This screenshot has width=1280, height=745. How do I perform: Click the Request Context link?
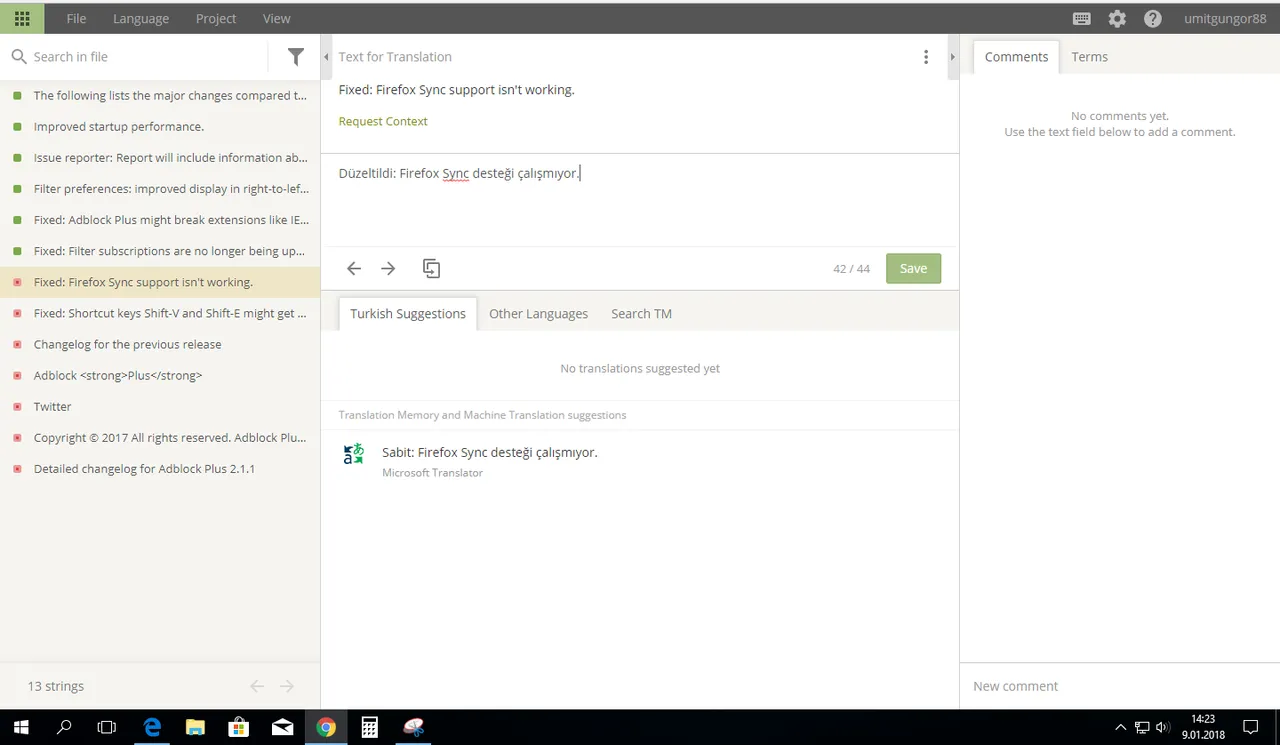click(383, 121)
